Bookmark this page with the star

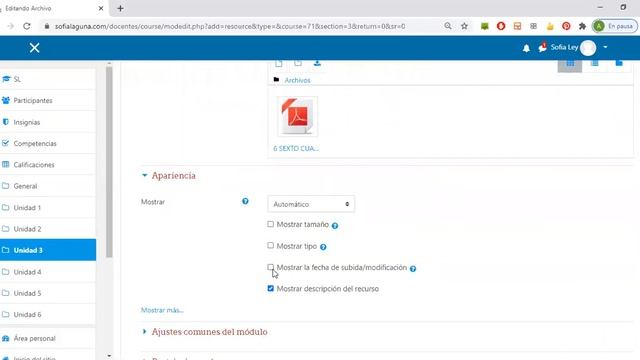(x=464, y=26)
